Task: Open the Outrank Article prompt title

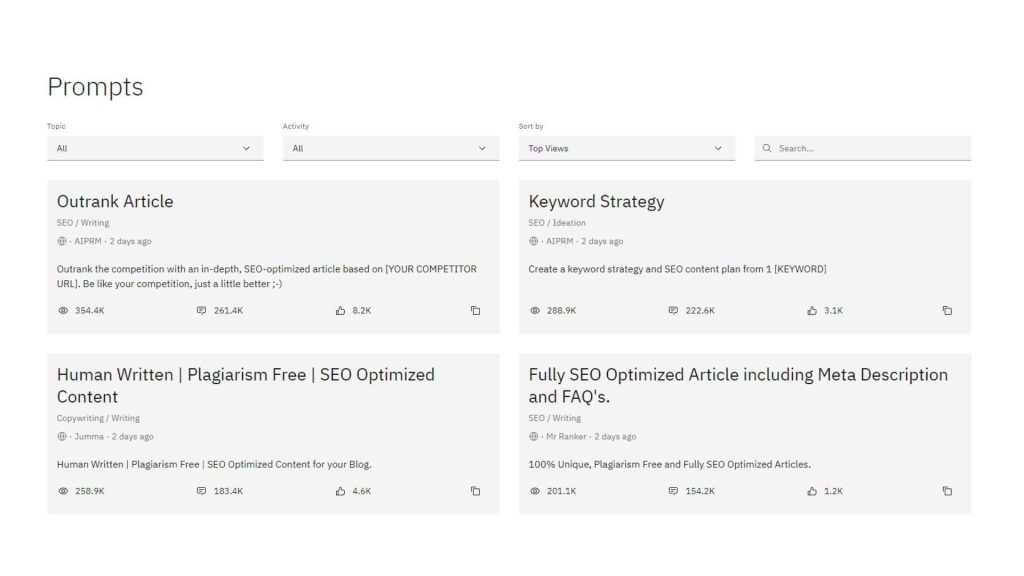Action: click(115, 201)
